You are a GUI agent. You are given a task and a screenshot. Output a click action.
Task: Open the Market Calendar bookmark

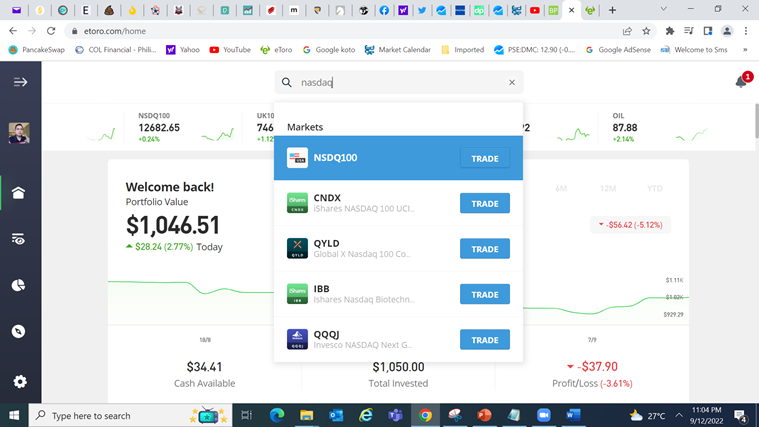coord(397,49)
